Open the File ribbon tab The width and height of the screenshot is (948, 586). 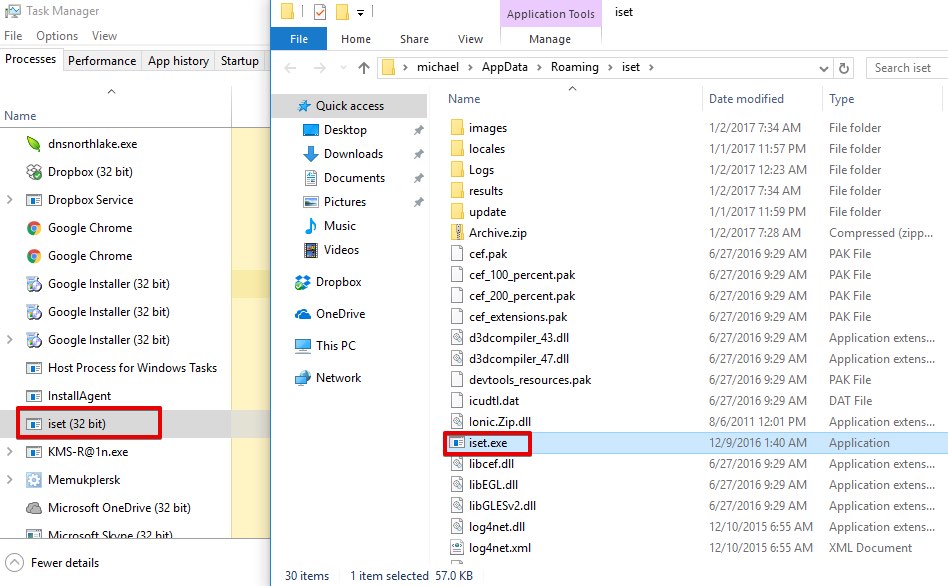[299, 39]
